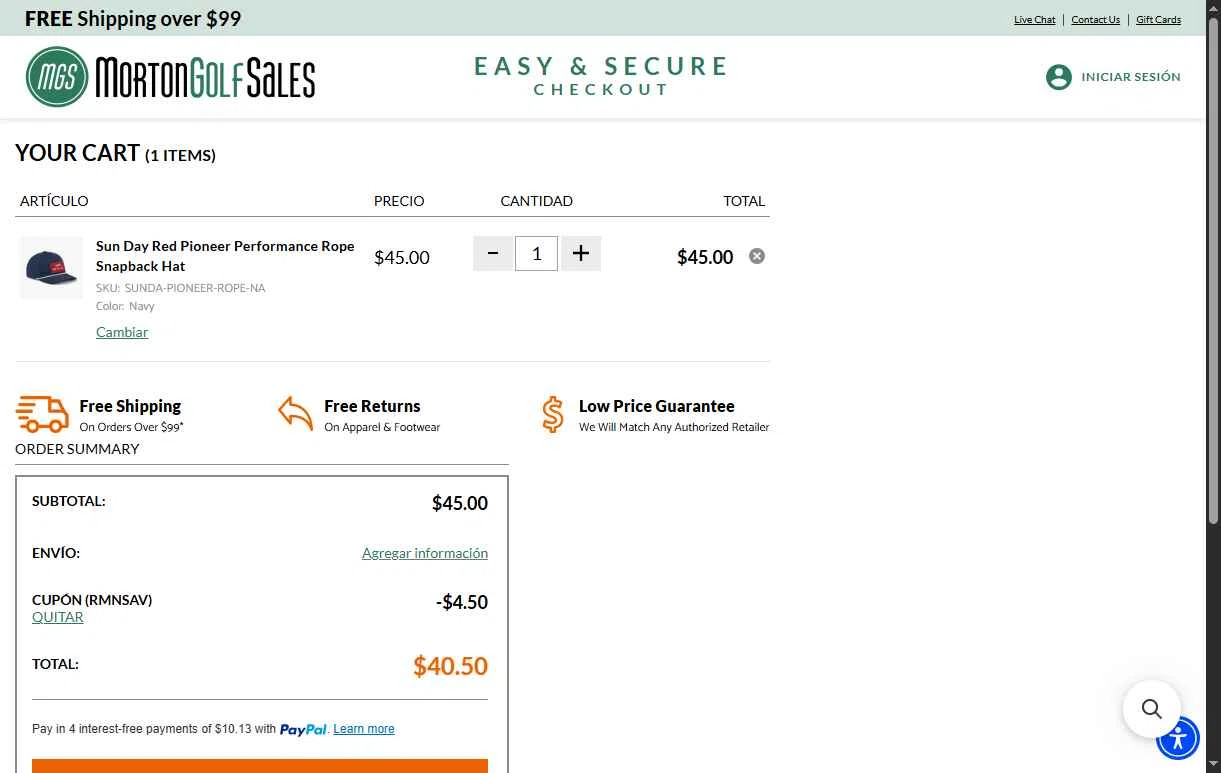Click the CANTIDAD column header
1221x773 pixels.
click(537, 201)
